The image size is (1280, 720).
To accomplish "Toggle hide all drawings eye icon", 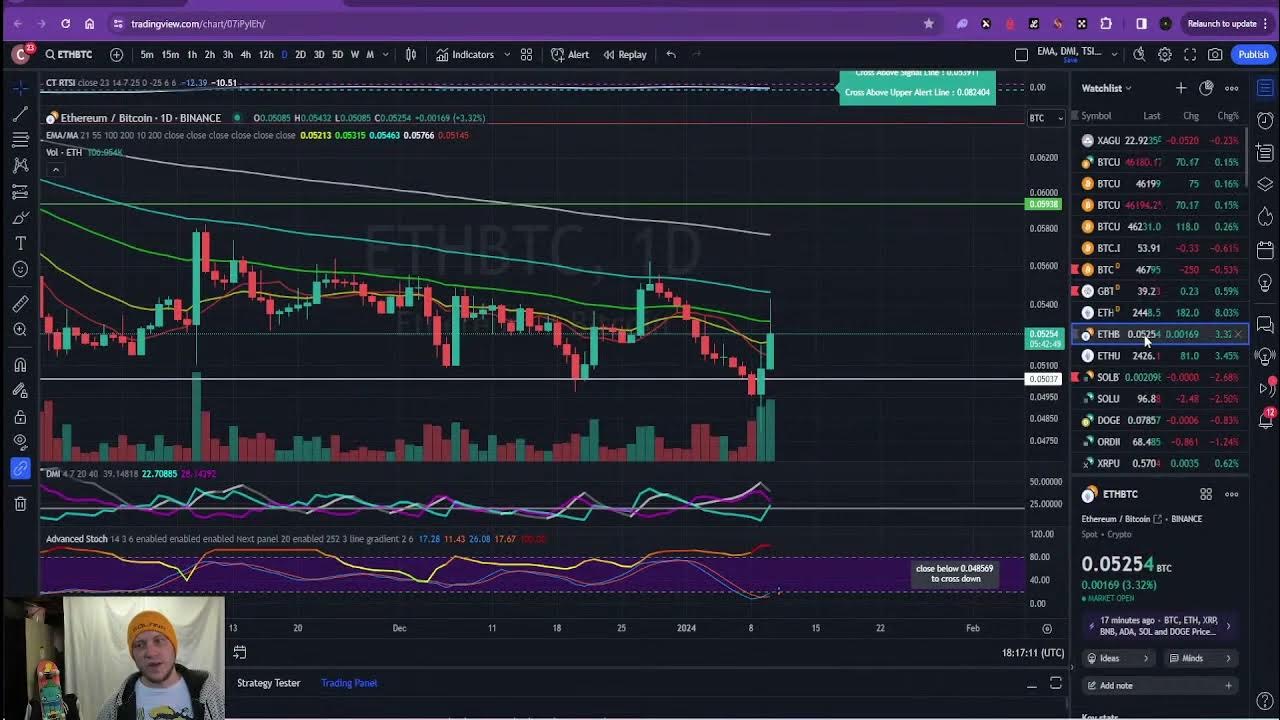I will click(x=20, y=442).
